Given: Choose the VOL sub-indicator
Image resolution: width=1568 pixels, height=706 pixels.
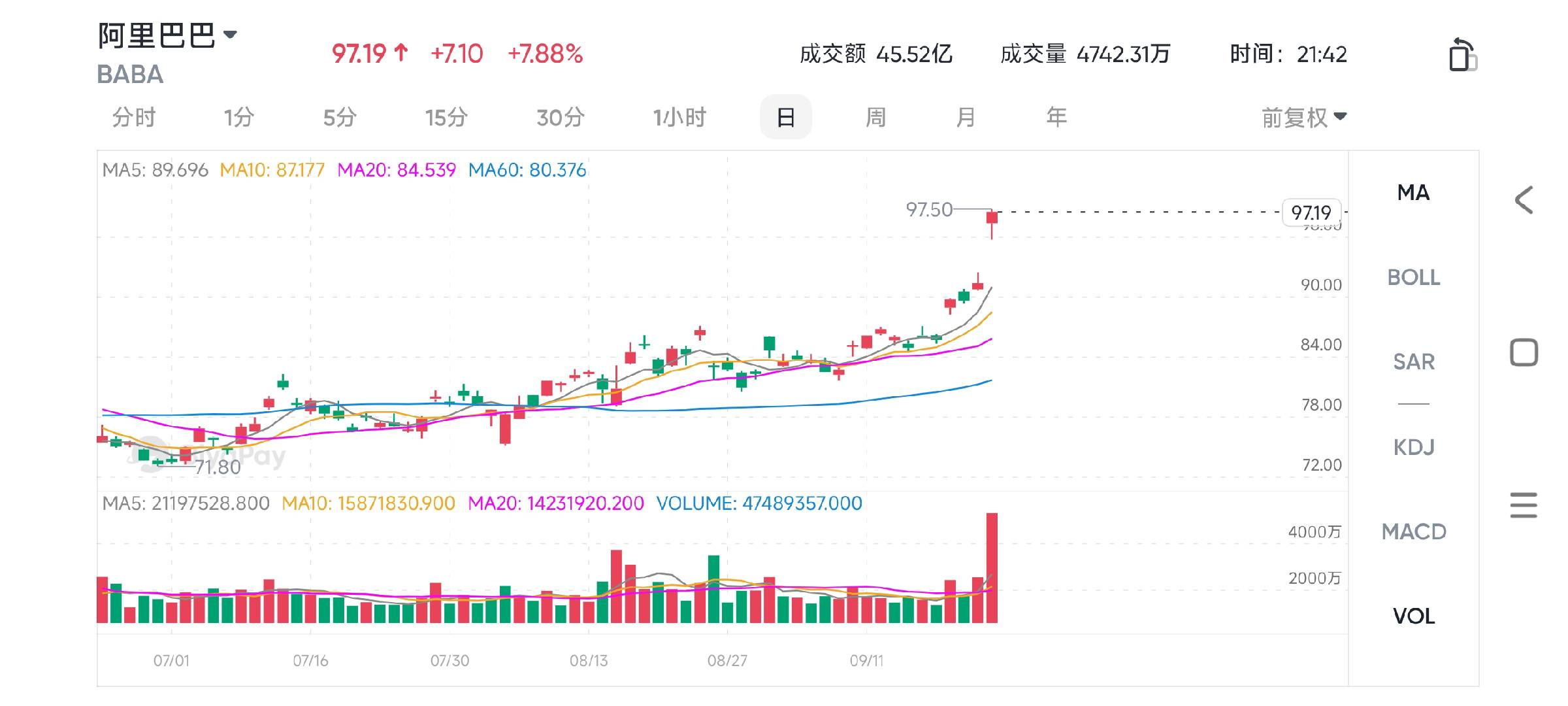Looking at the screenshot, I should point(1413,616).
